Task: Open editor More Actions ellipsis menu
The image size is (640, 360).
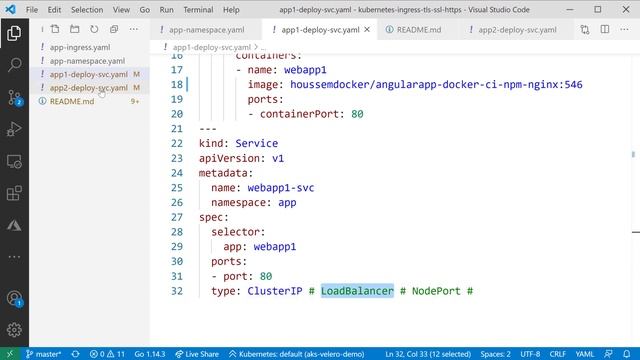Action: point(624,29)
